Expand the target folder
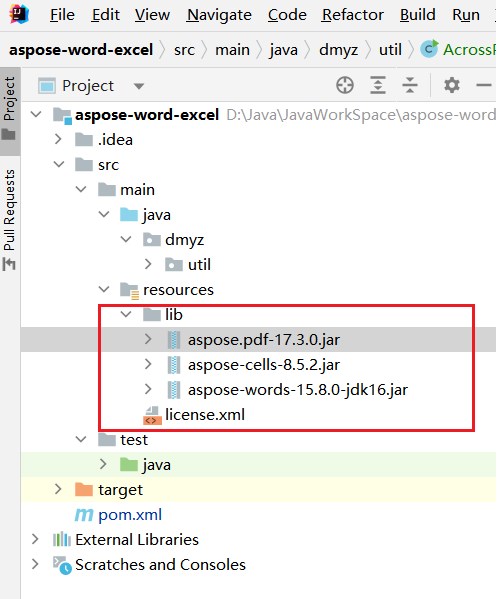 [58, 489]
